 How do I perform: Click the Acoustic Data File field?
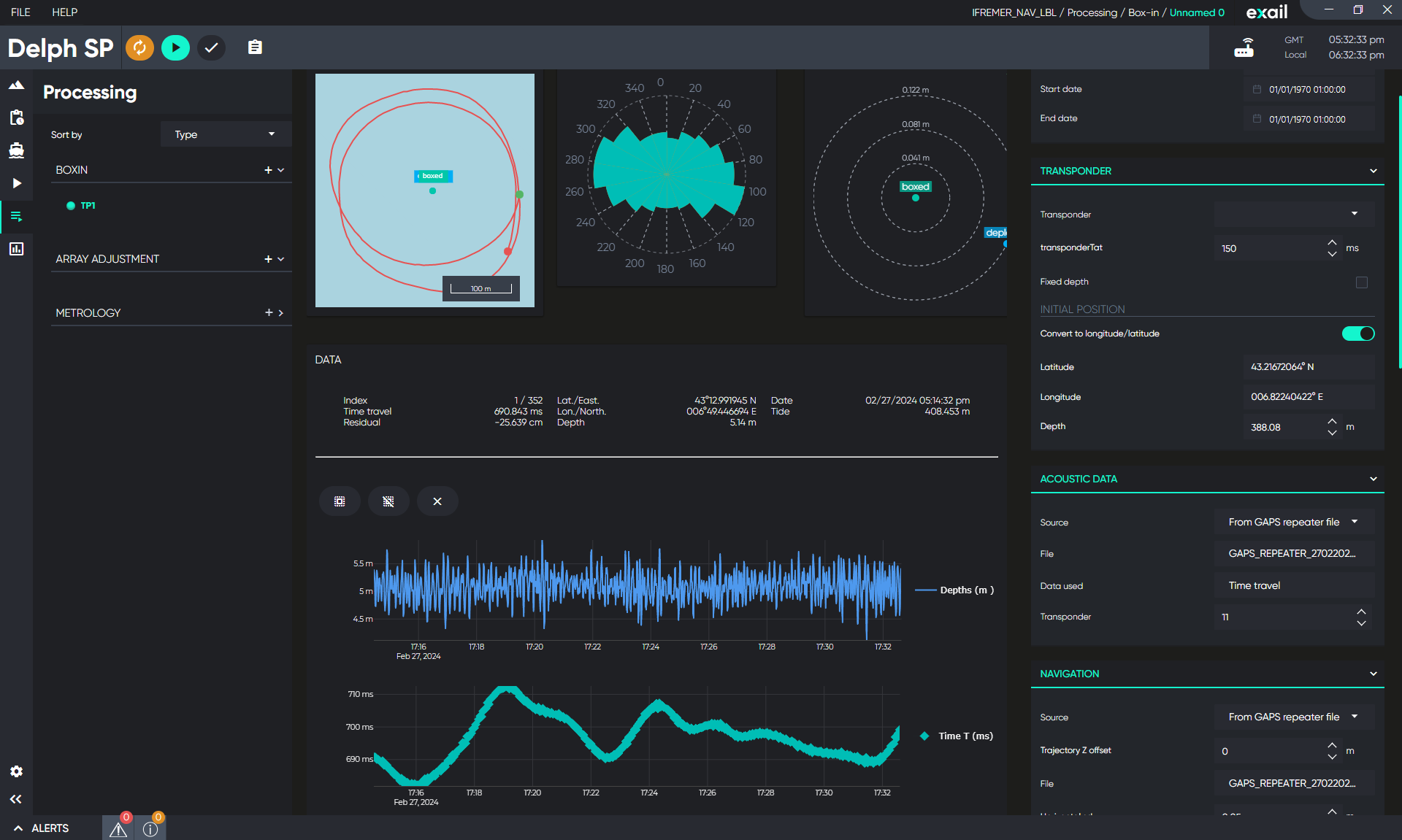point(1294,553)
